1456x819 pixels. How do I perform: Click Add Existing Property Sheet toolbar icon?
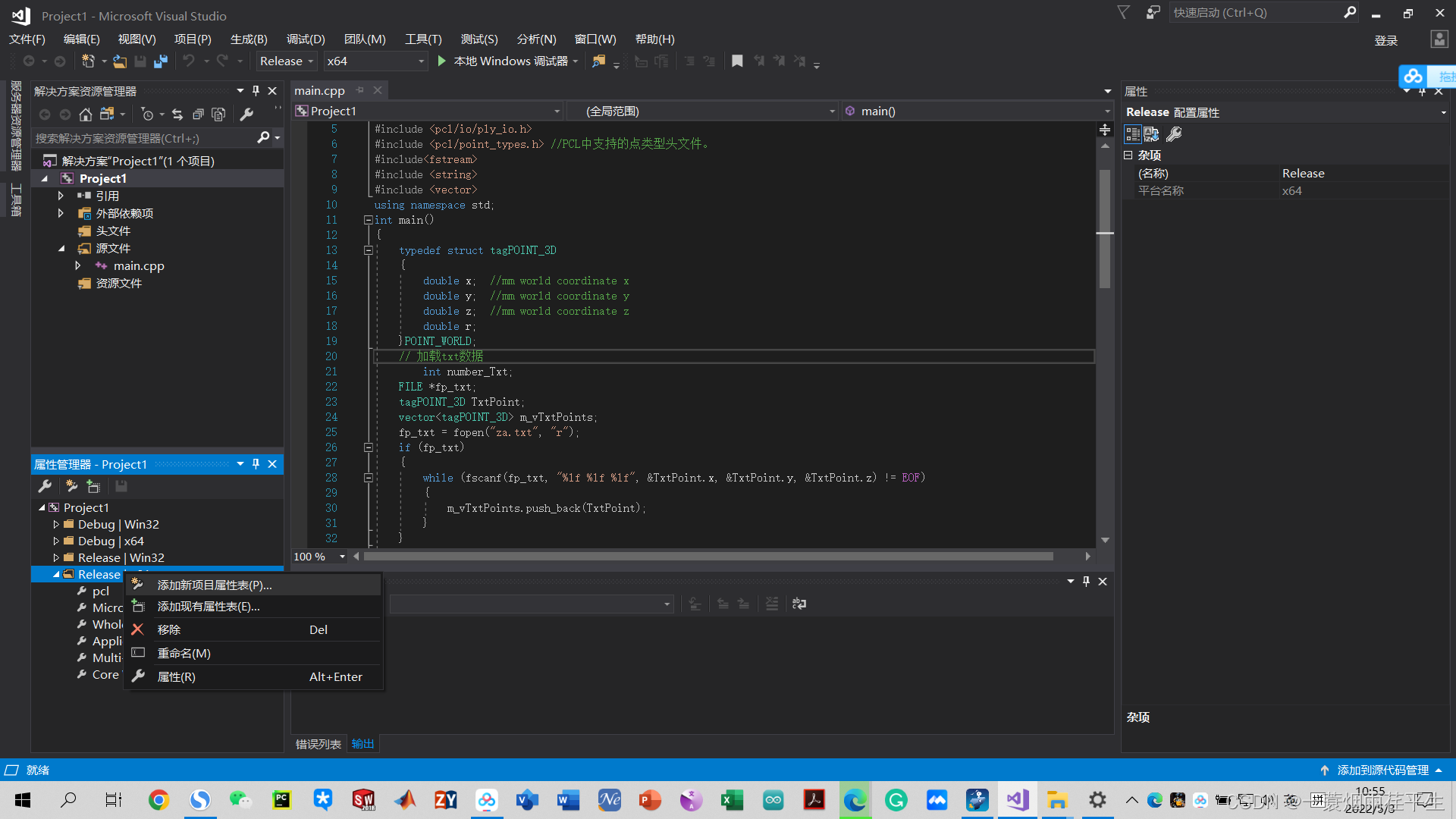click(x=93, y=486)
